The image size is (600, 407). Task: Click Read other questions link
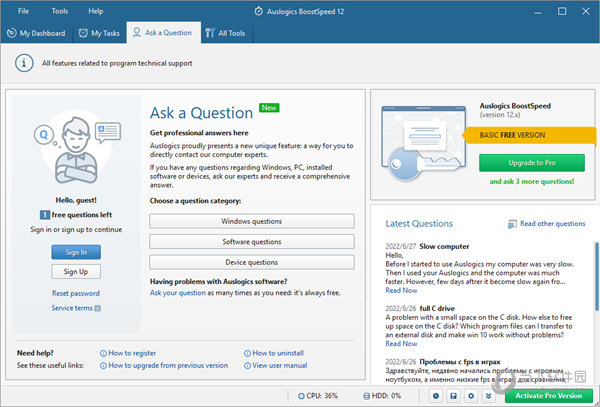coord(553,223)
